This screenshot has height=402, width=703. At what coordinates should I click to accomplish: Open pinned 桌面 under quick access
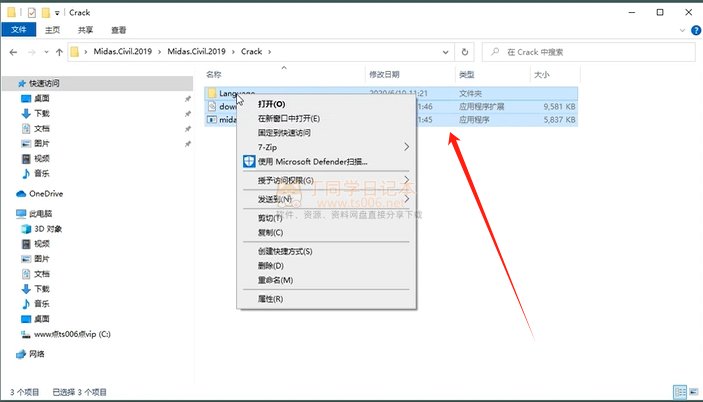point(42,98)
